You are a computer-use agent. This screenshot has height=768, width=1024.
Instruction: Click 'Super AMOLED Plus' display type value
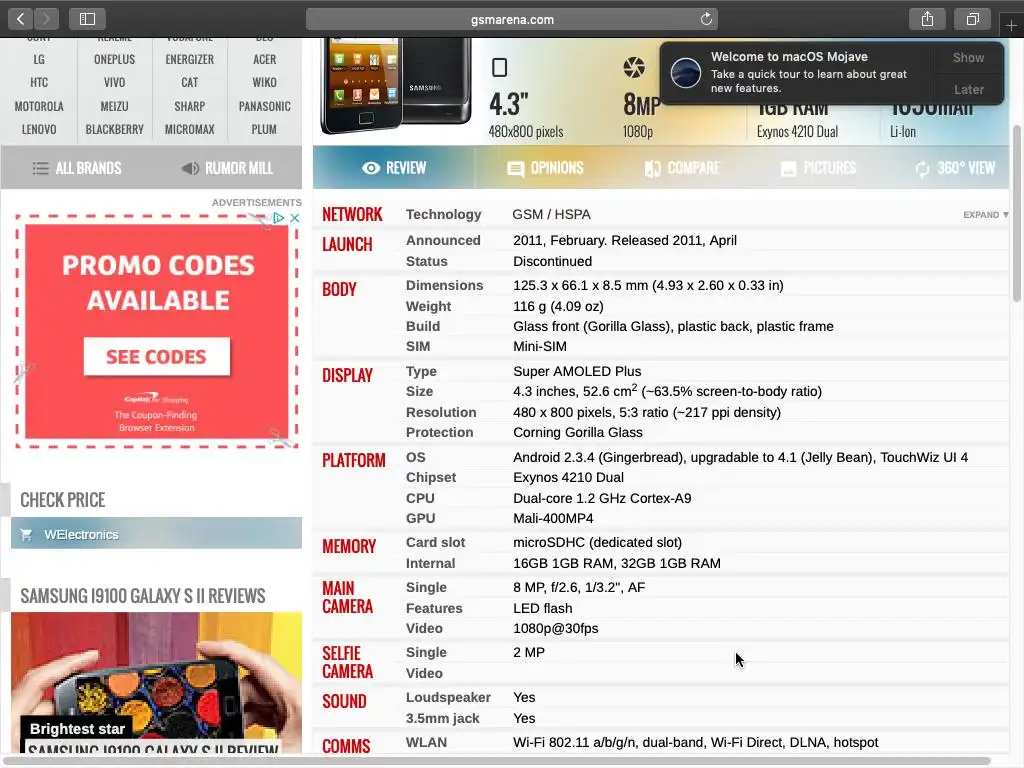pos(577,371)
